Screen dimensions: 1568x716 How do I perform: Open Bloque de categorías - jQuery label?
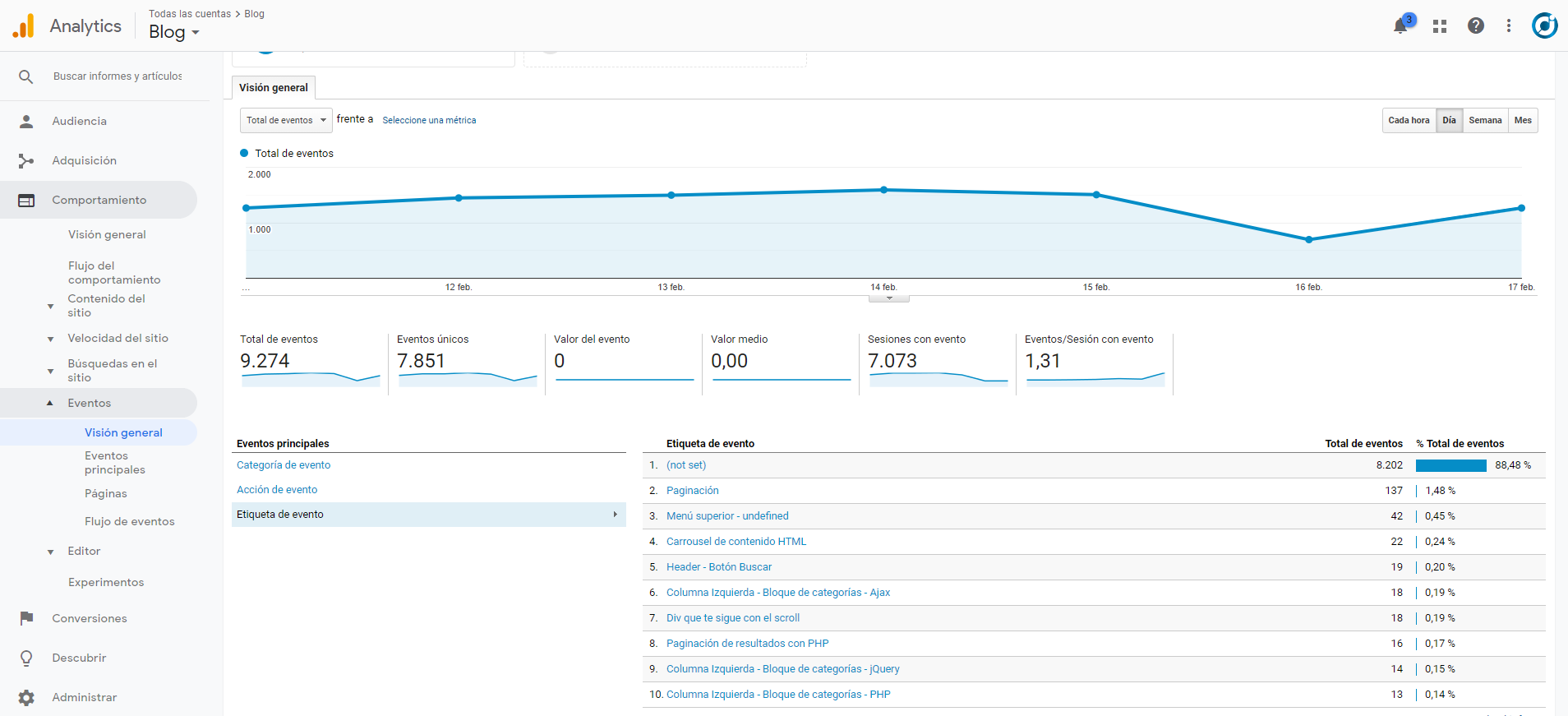(783, 669)
